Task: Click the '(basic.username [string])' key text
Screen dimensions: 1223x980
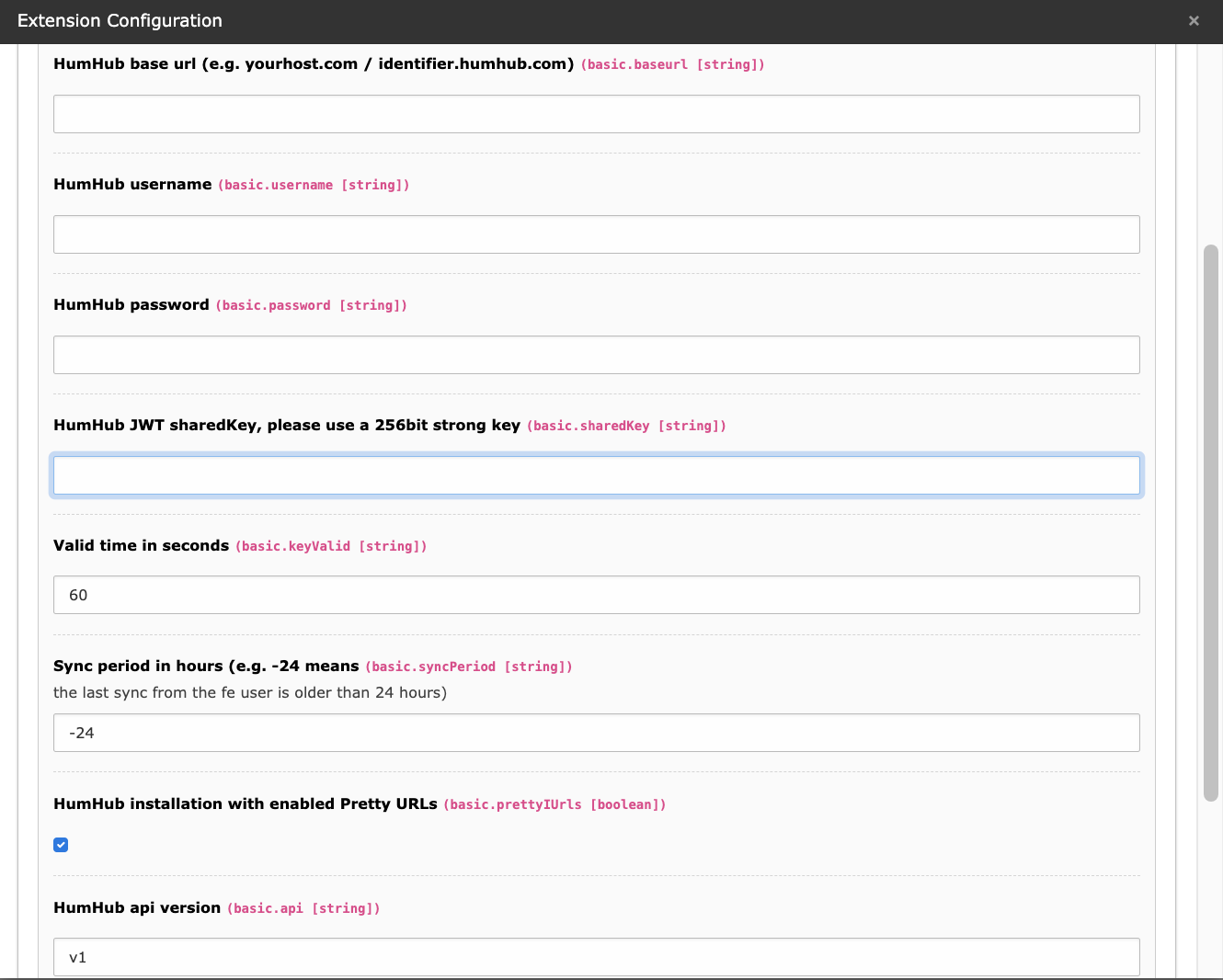Action: coord(314,185)
